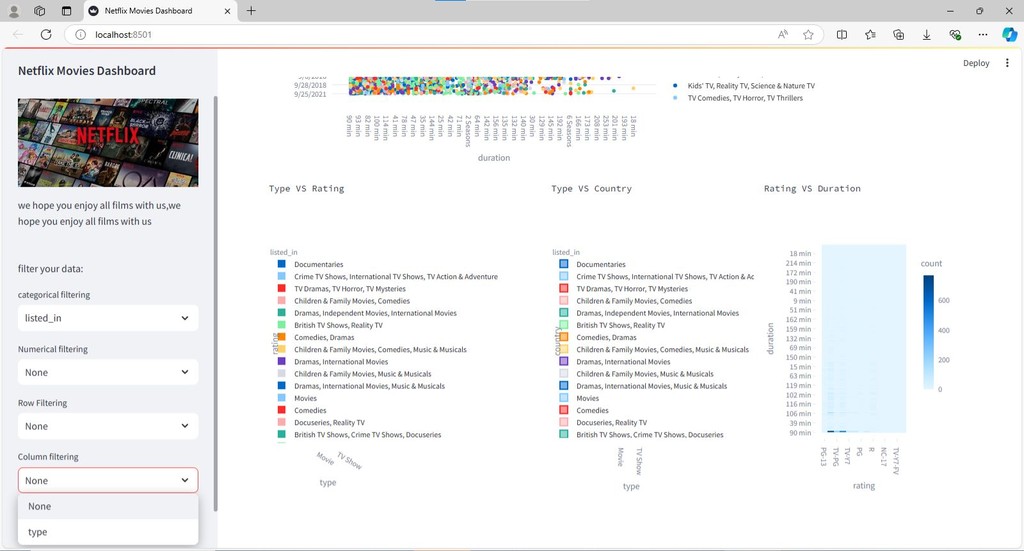The height and width of the screenshot is (551, 1024).
Task: Toggle 'Dramas, International Movies' in Type VS Rating legend
Action: pyautogui.click(x=341, y=362)
